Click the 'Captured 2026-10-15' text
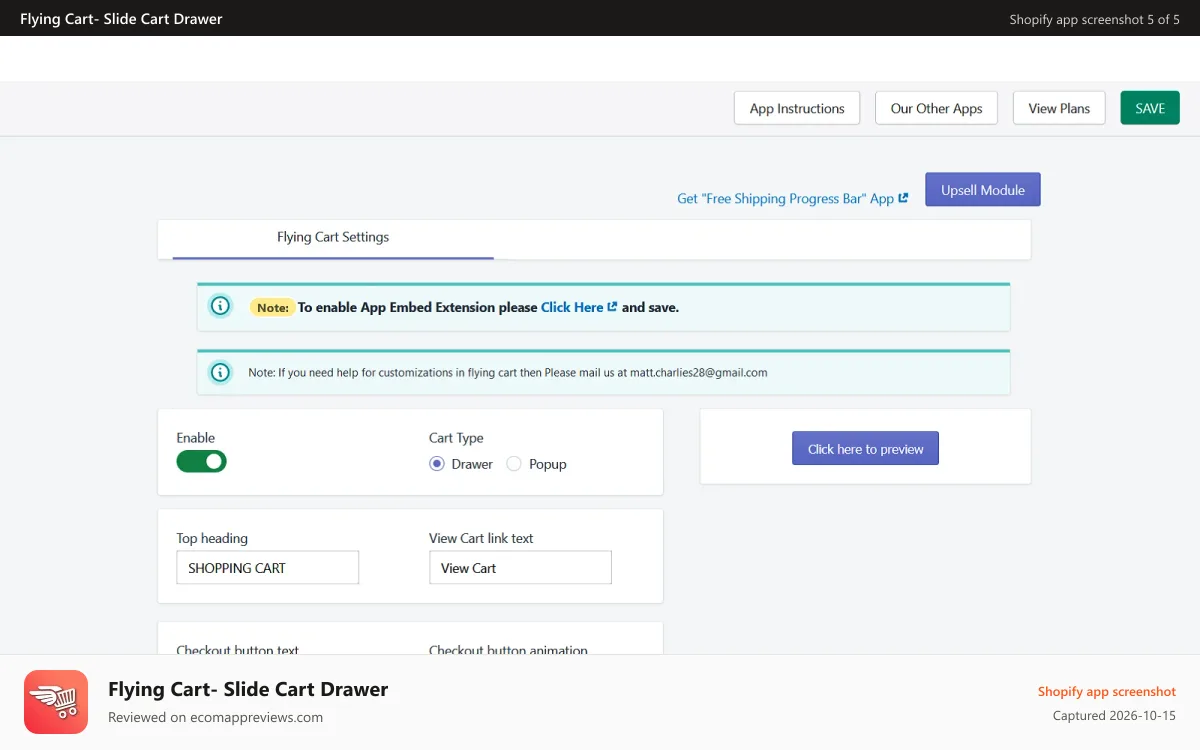Screen dimensions: 1200x750 point(1114,716)
